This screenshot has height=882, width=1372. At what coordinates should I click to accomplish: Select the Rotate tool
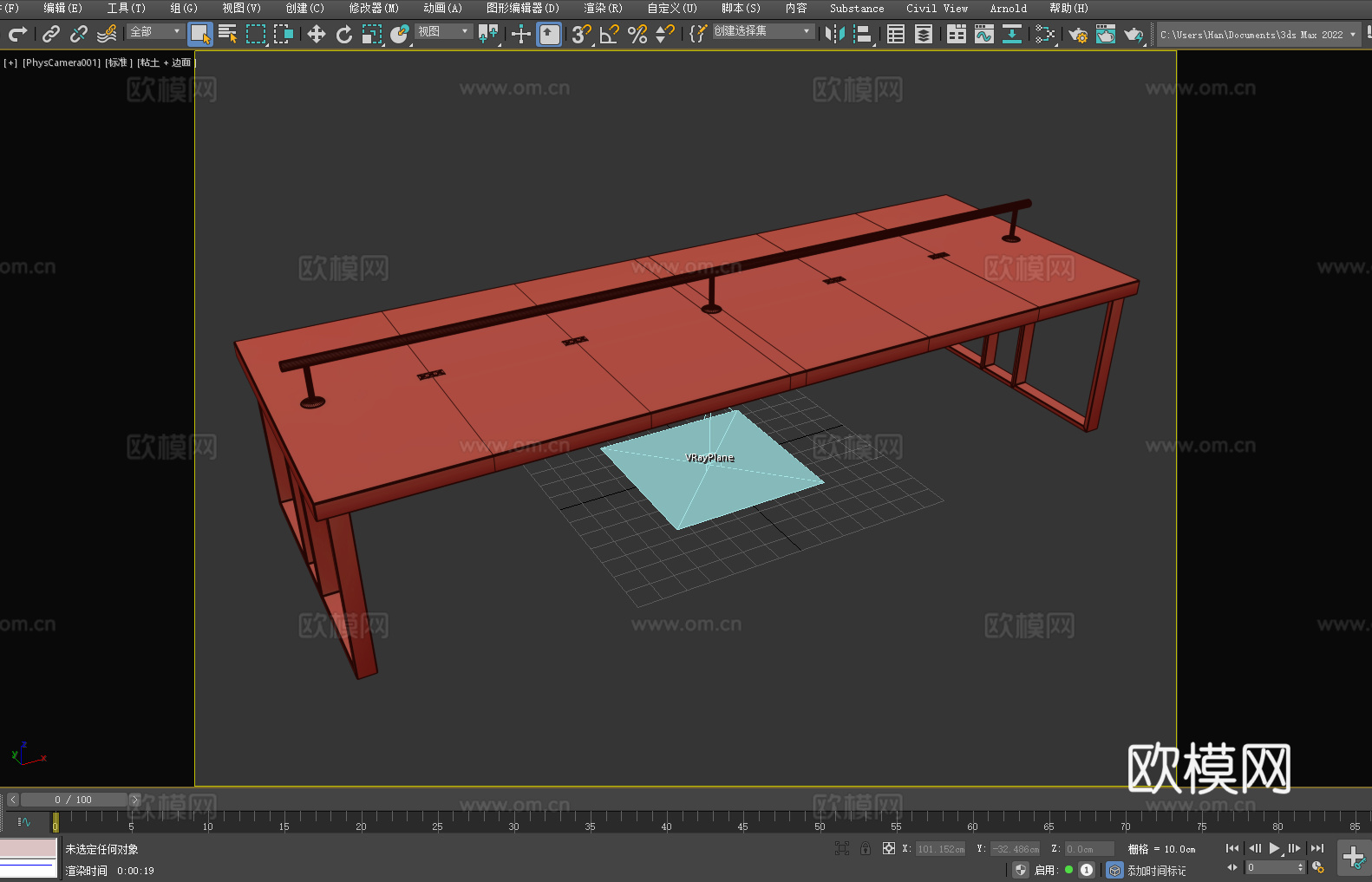tap(344, 34)
